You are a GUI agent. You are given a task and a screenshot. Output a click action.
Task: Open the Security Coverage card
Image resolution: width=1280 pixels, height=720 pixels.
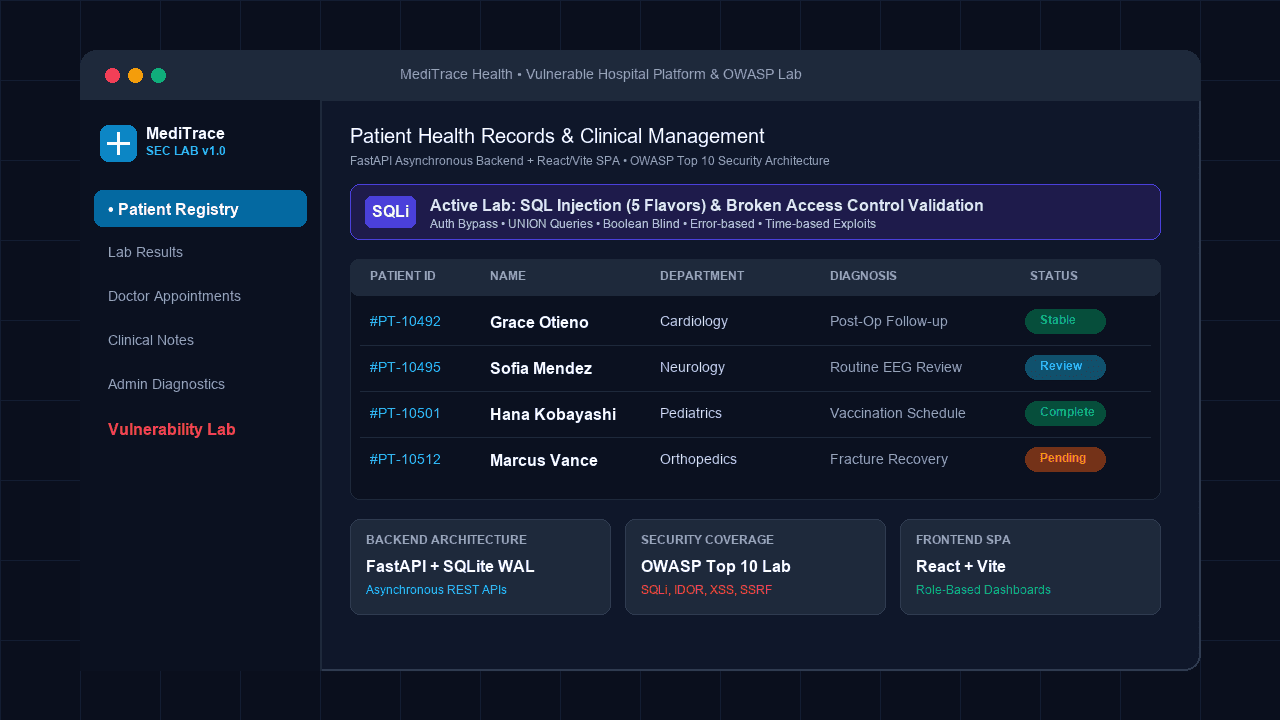755,567
